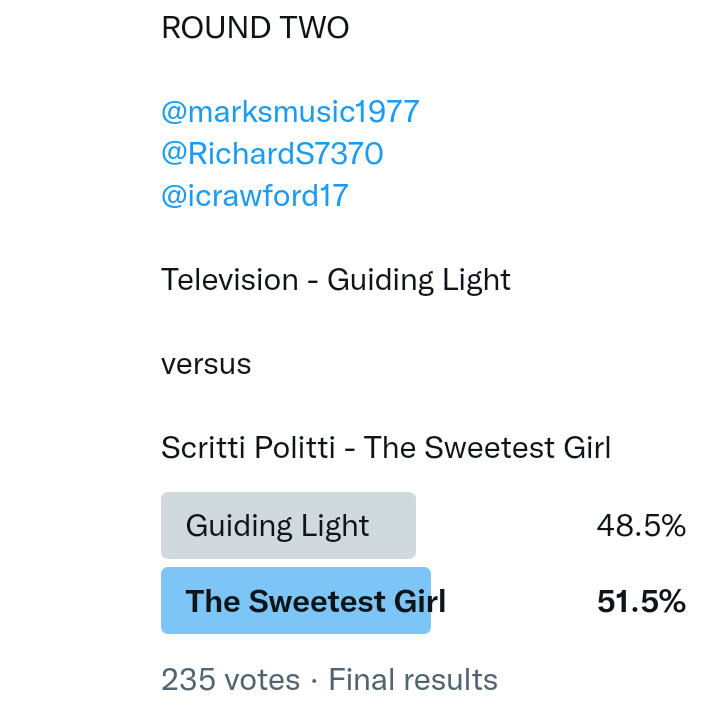720x709 pixels.
Task: Click the word "results" below the poll
Action: click(x=453, y=681)
